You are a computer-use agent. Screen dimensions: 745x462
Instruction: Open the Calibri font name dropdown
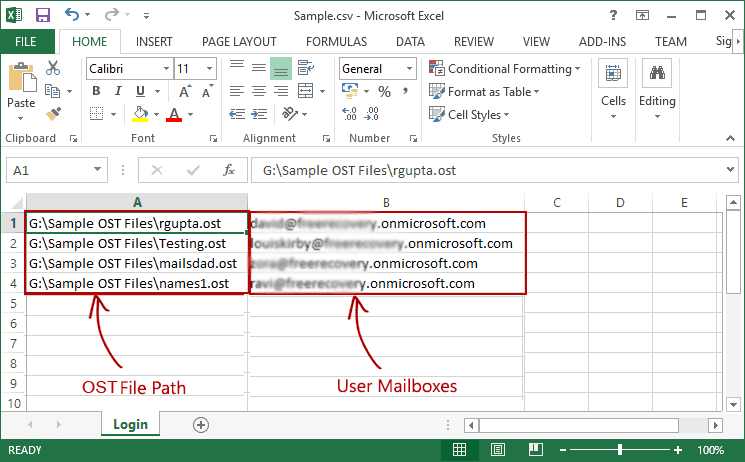(x=166, y=68)
